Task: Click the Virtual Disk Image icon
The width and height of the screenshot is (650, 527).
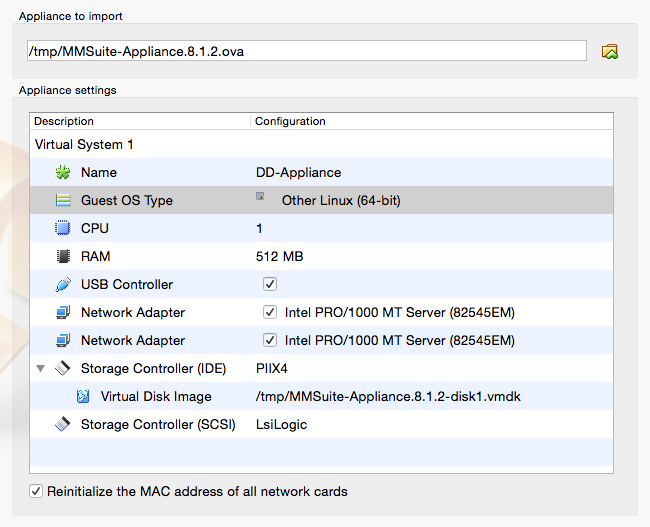Action: click(x=83, y=397)
